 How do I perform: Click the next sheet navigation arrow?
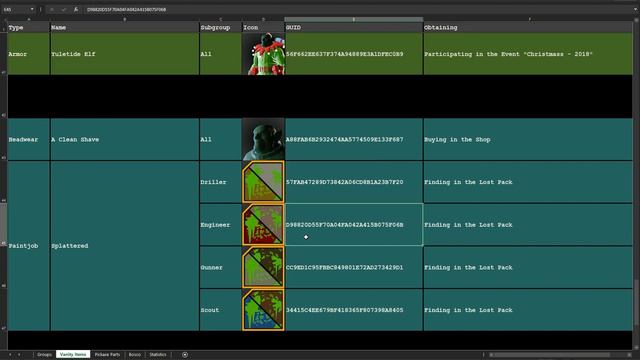[x=19, y=355]
